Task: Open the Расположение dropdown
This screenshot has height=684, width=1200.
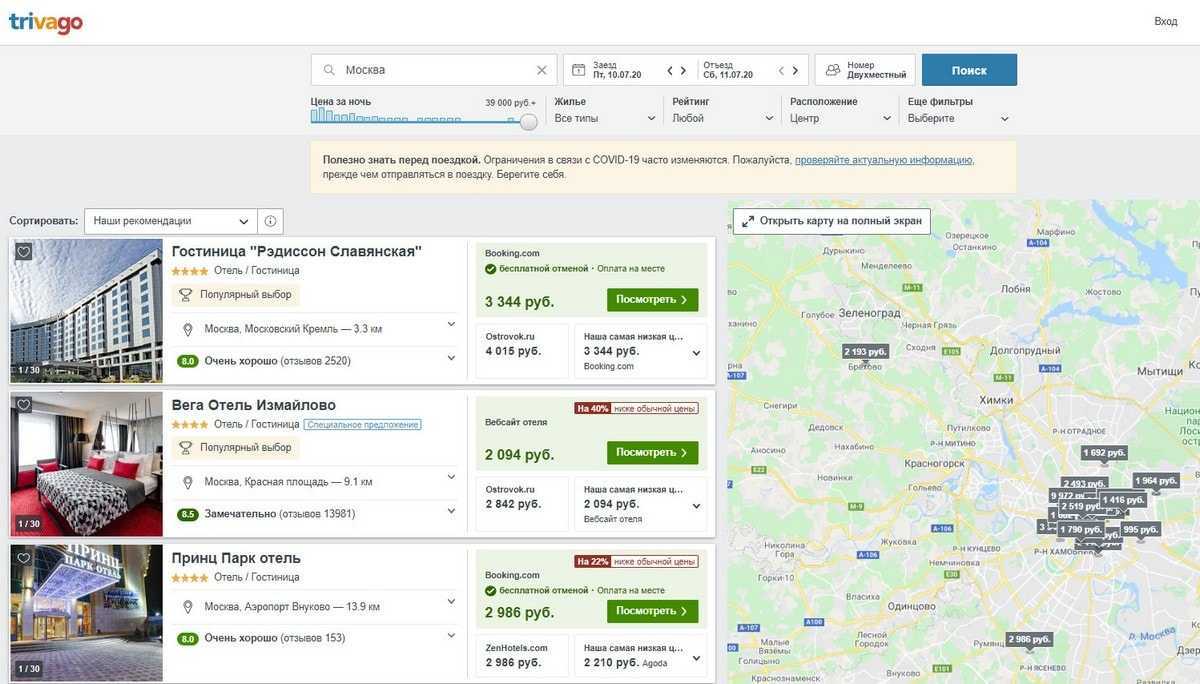Action: (x=840, y=118)
